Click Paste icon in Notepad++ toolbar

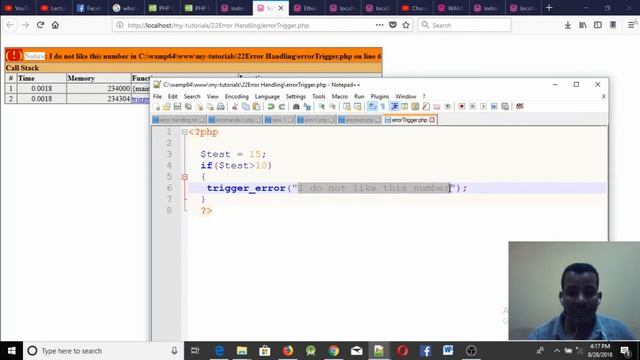(x=256, y=107)
